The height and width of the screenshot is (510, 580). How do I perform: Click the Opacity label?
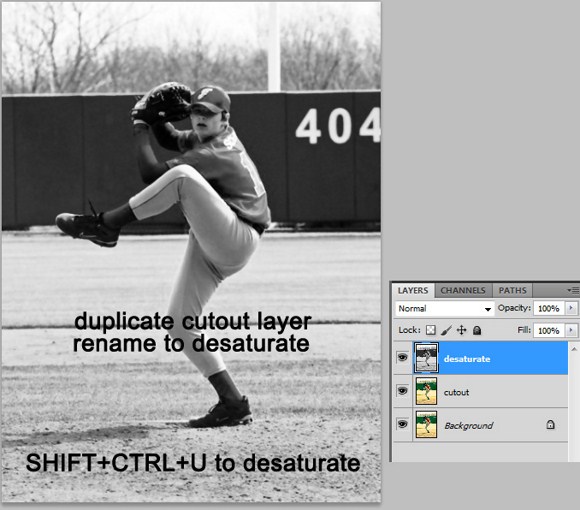point(514,308)
